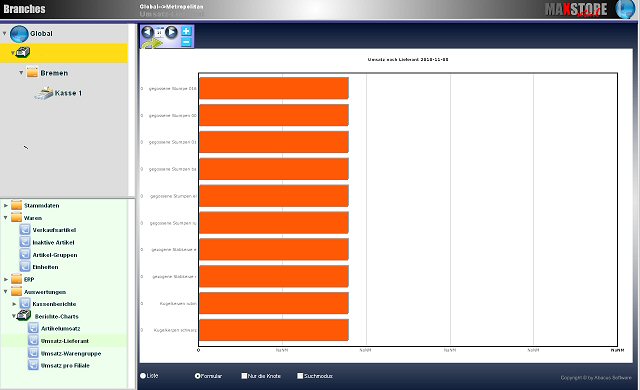Click the chart title above the bars

click(x=408, y=59)
